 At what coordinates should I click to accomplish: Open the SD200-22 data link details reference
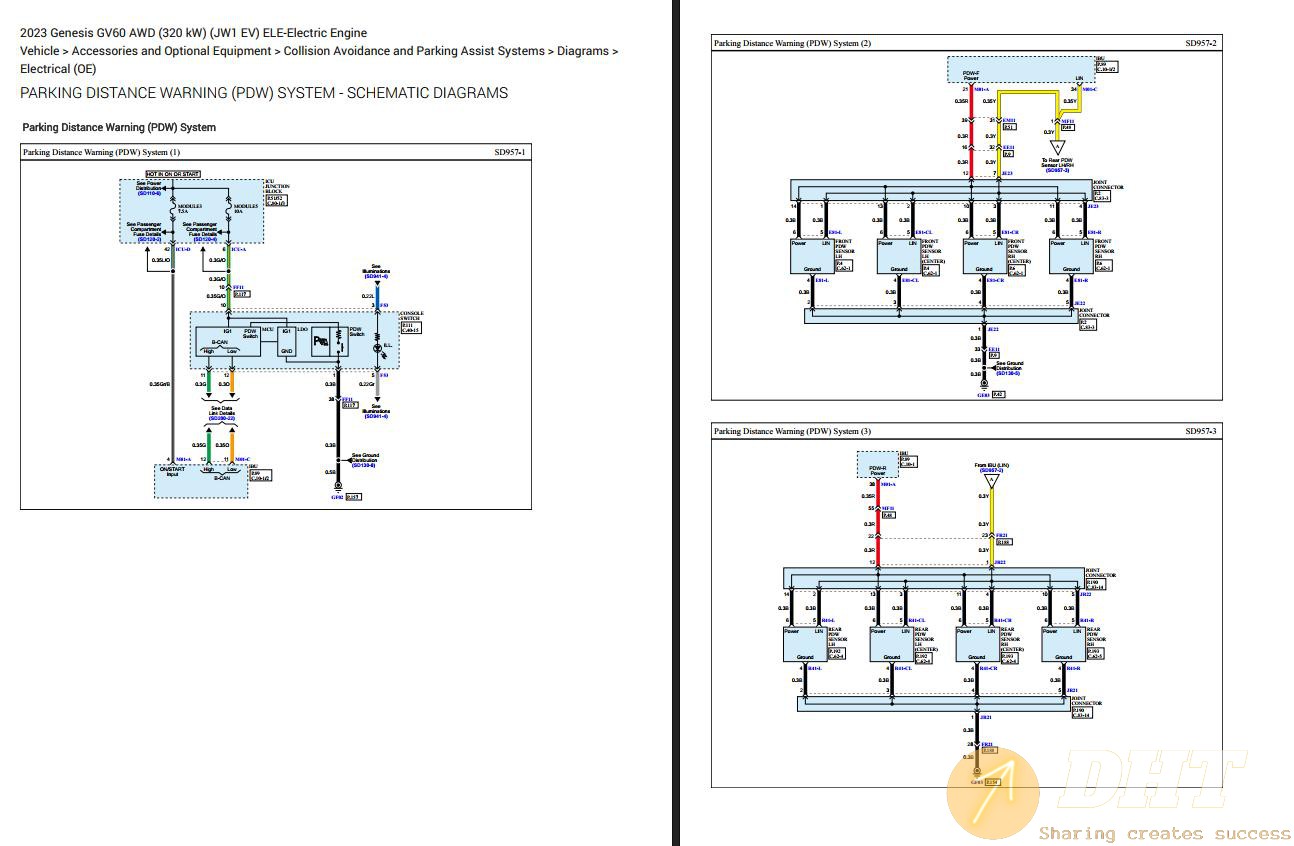click(222, 417)
